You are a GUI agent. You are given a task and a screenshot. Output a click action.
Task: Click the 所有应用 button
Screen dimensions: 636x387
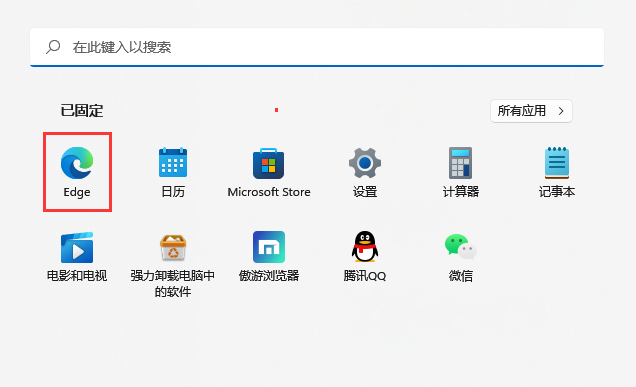pos(531,111)
